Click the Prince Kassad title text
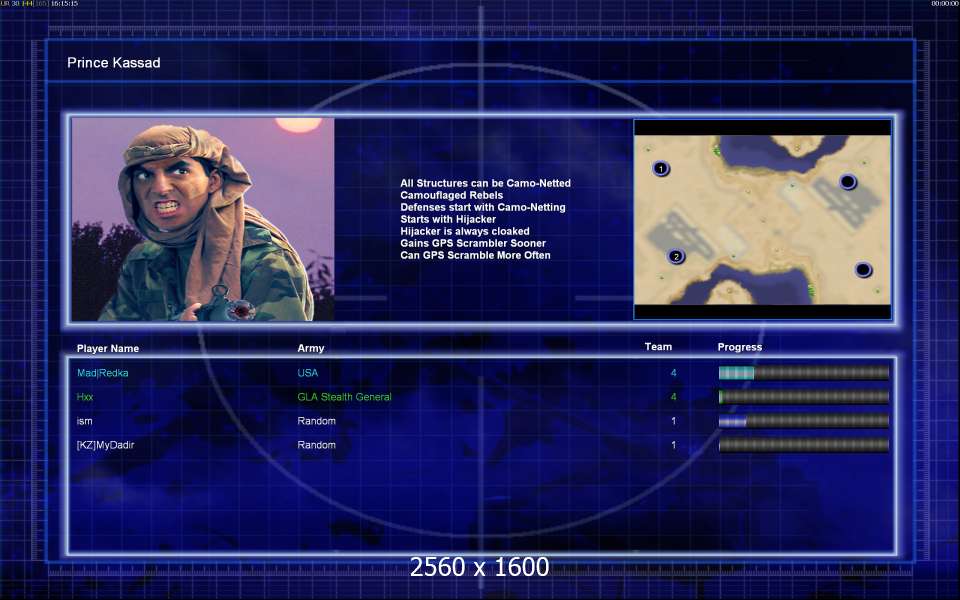Screen dimensions: 960x600 114,62
